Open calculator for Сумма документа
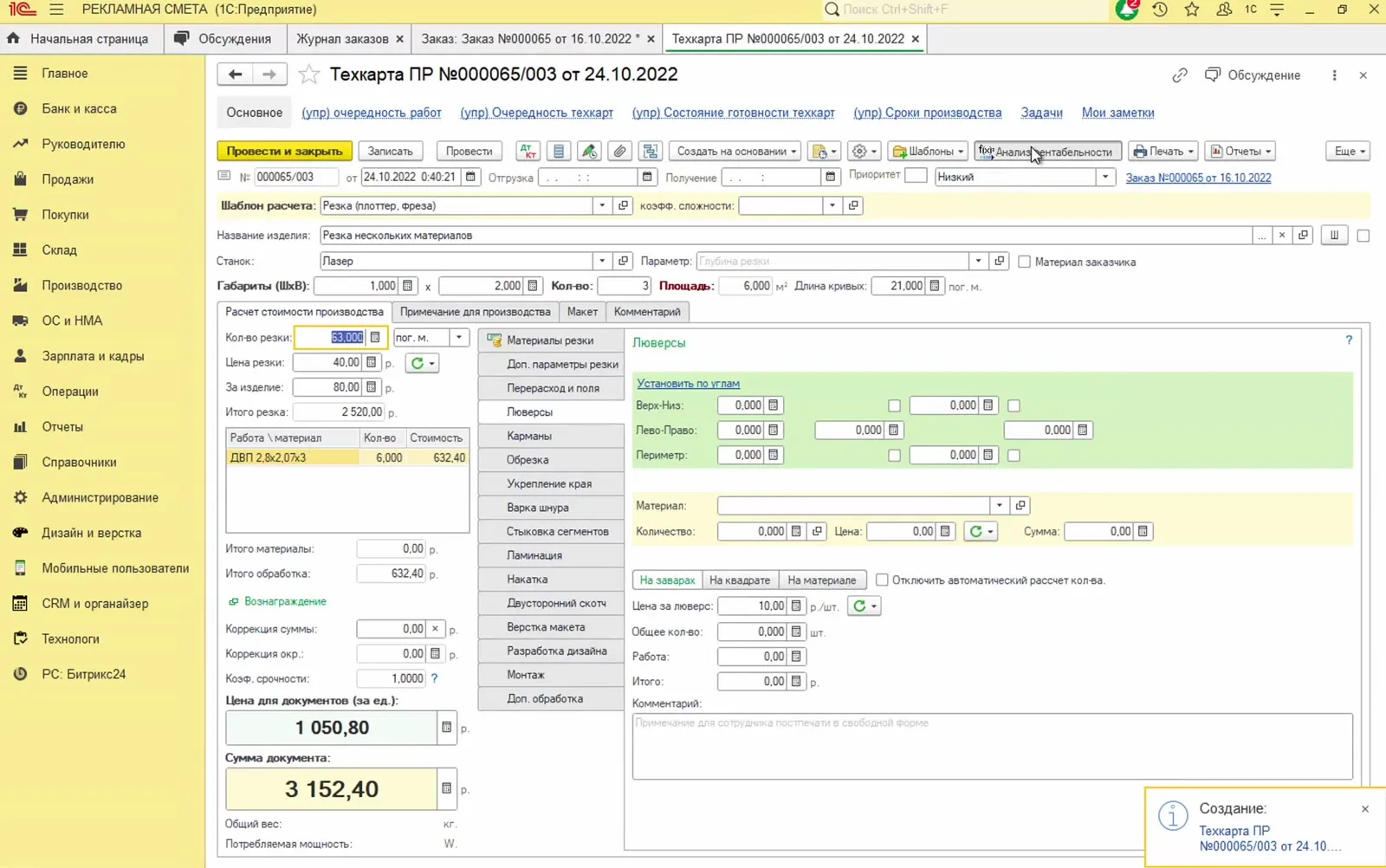This screenshot has height=868, width=1386. point(446,789)
